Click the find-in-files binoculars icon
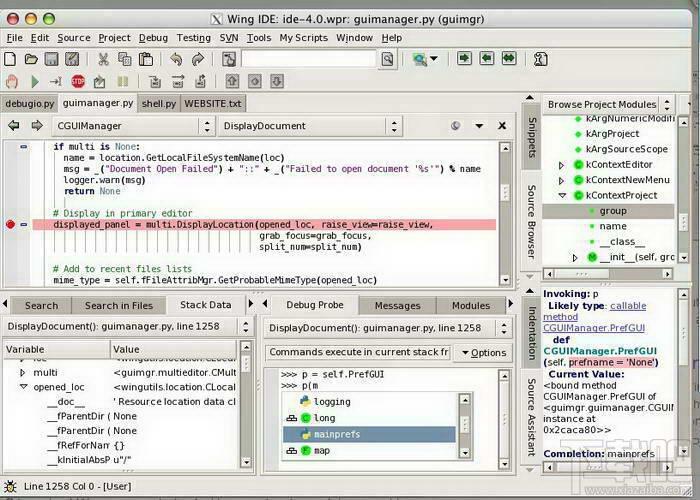Screen dimensions: 700x500 tap(420, 59)
